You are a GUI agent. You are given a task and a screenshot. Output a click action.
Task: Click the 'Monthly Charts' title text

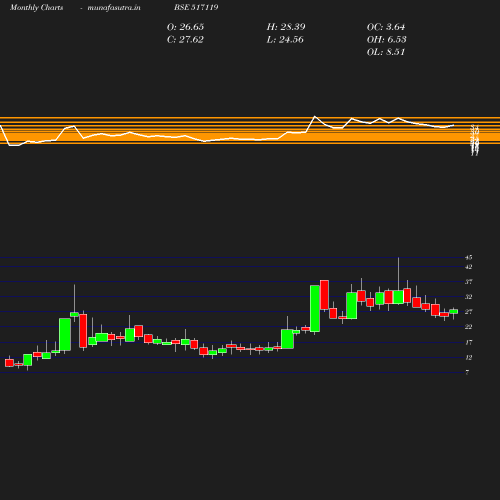[37, 7]
